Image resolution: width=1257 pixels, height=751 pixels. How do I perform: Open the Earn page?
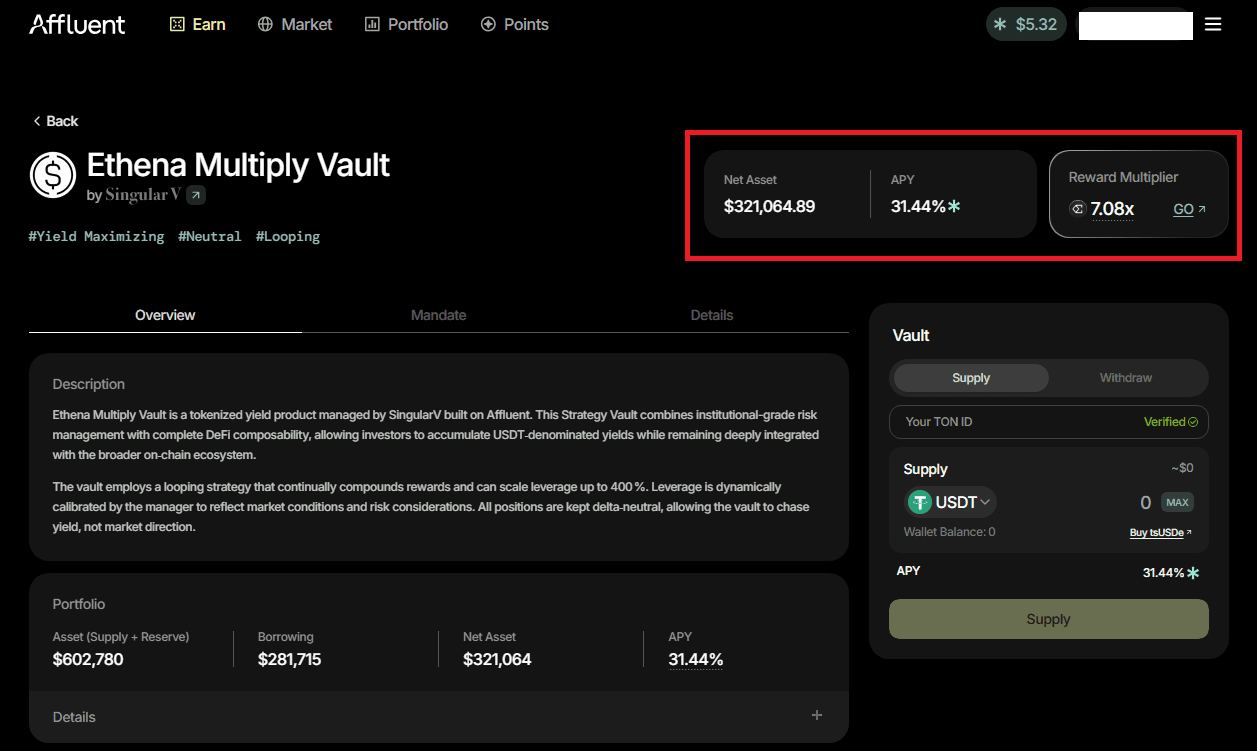pyautogui.click(x=198, y=24)
